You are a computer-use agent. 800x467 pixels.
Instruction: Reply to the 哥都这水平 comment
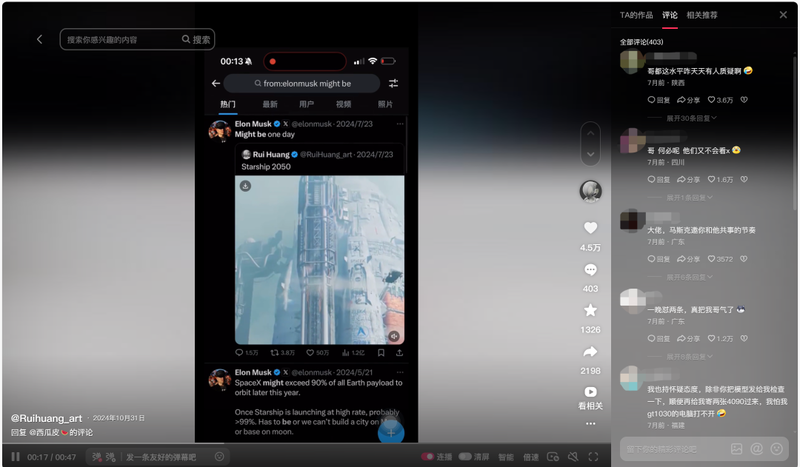659,100
